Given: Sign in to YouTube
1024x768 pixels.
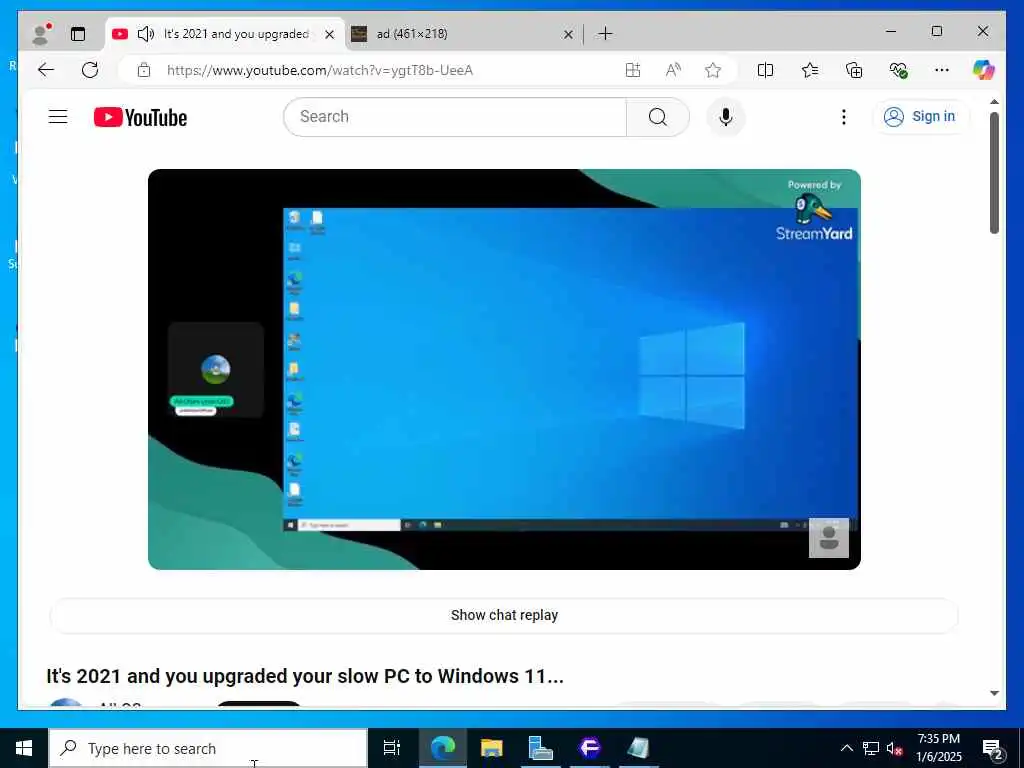Looking at the screenshot, I should (921, 117).
